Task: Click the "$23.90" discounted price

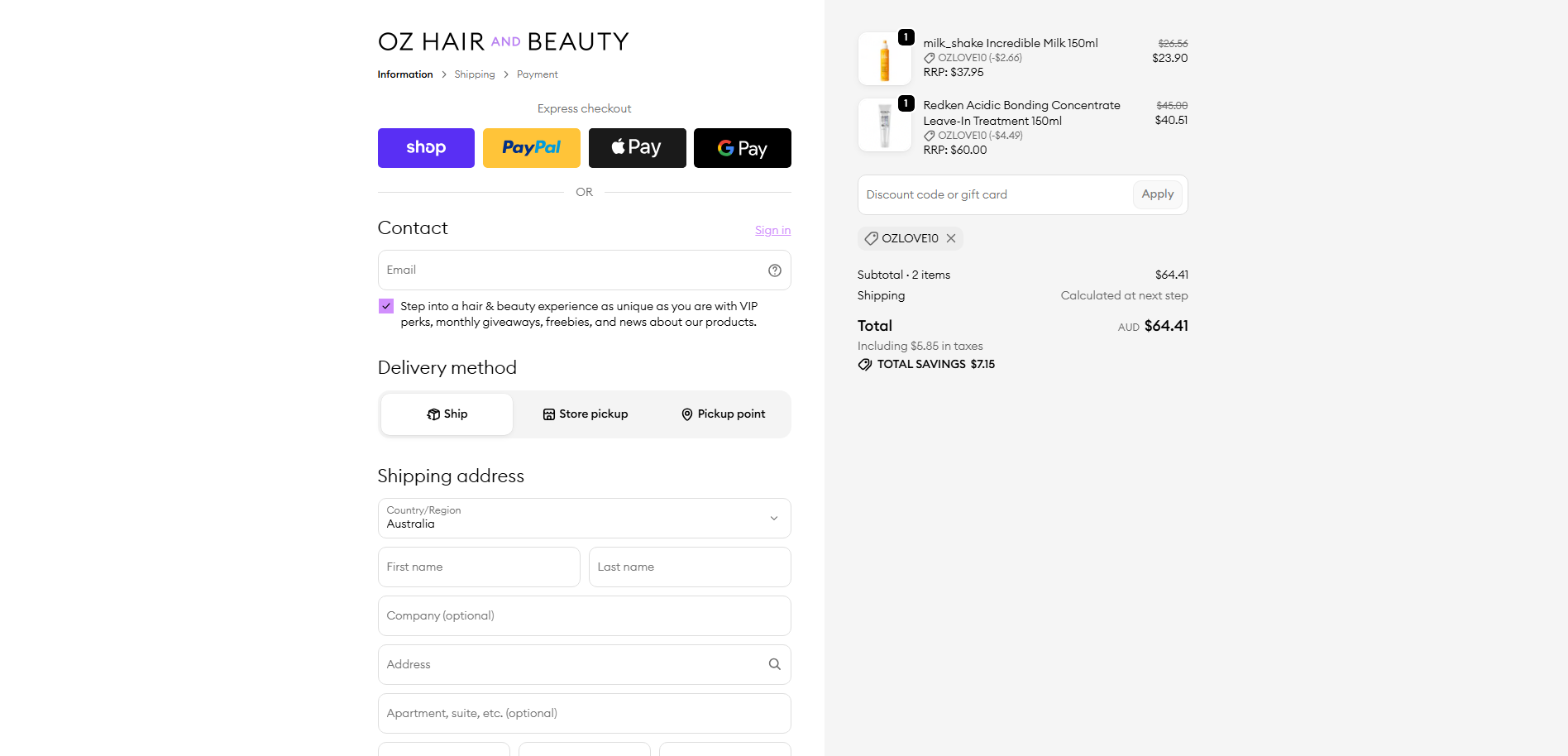Action: click(x=1170, y=59)
